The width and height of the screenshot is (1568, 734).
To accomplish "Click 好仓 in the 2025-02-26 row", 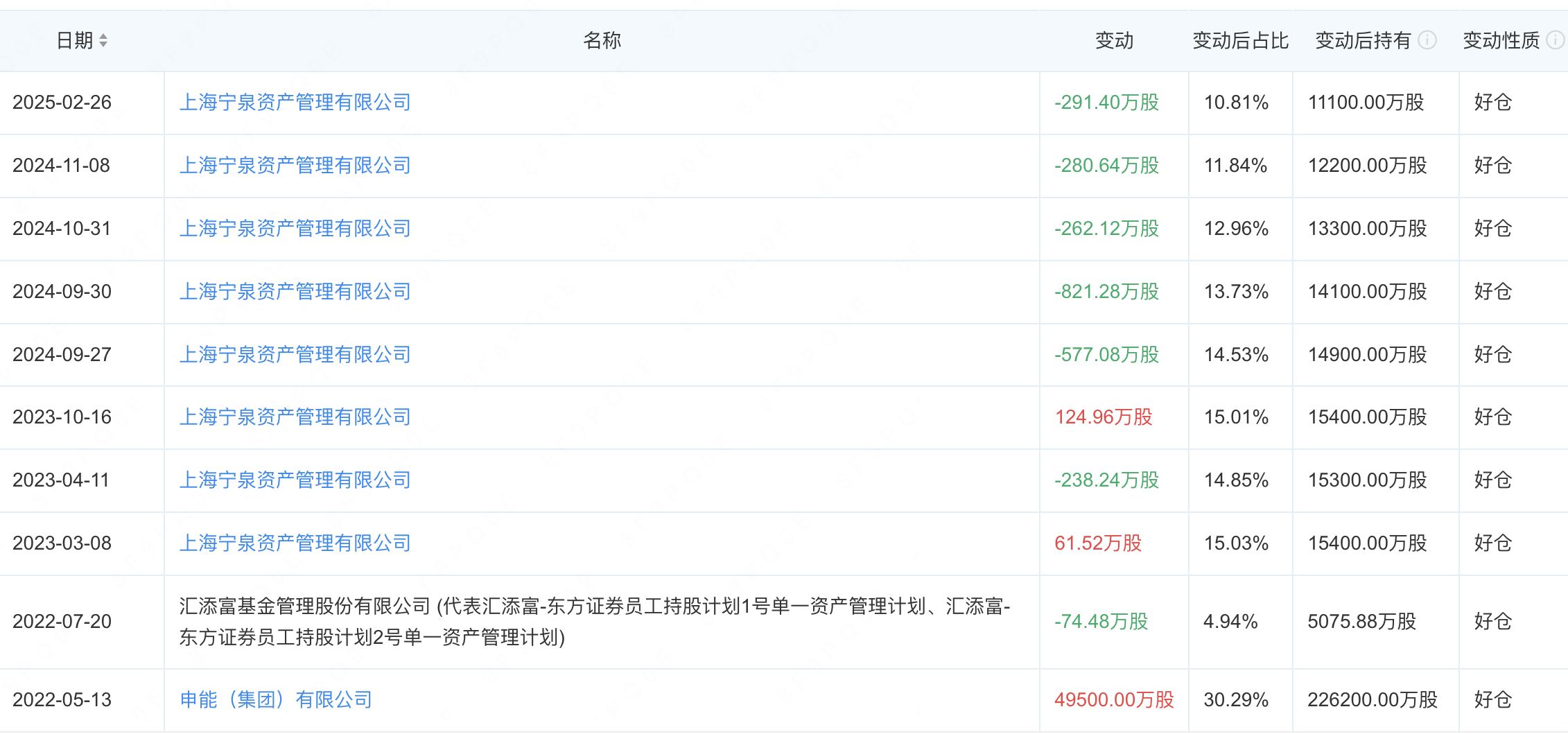I will pyautogui.click(x=1493, y=103).
